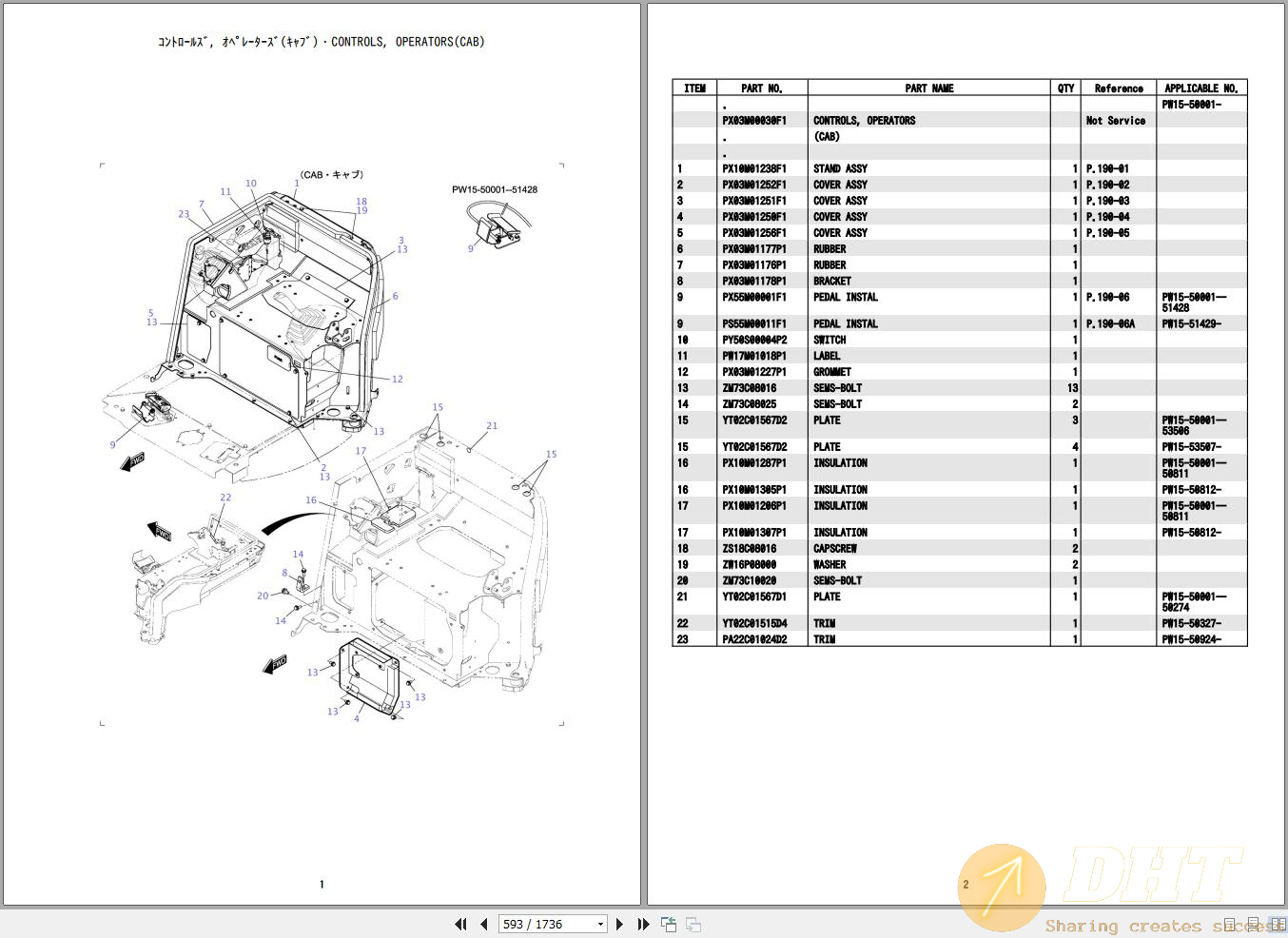
Task: Click the previous view icon
Action: [669, 924]
